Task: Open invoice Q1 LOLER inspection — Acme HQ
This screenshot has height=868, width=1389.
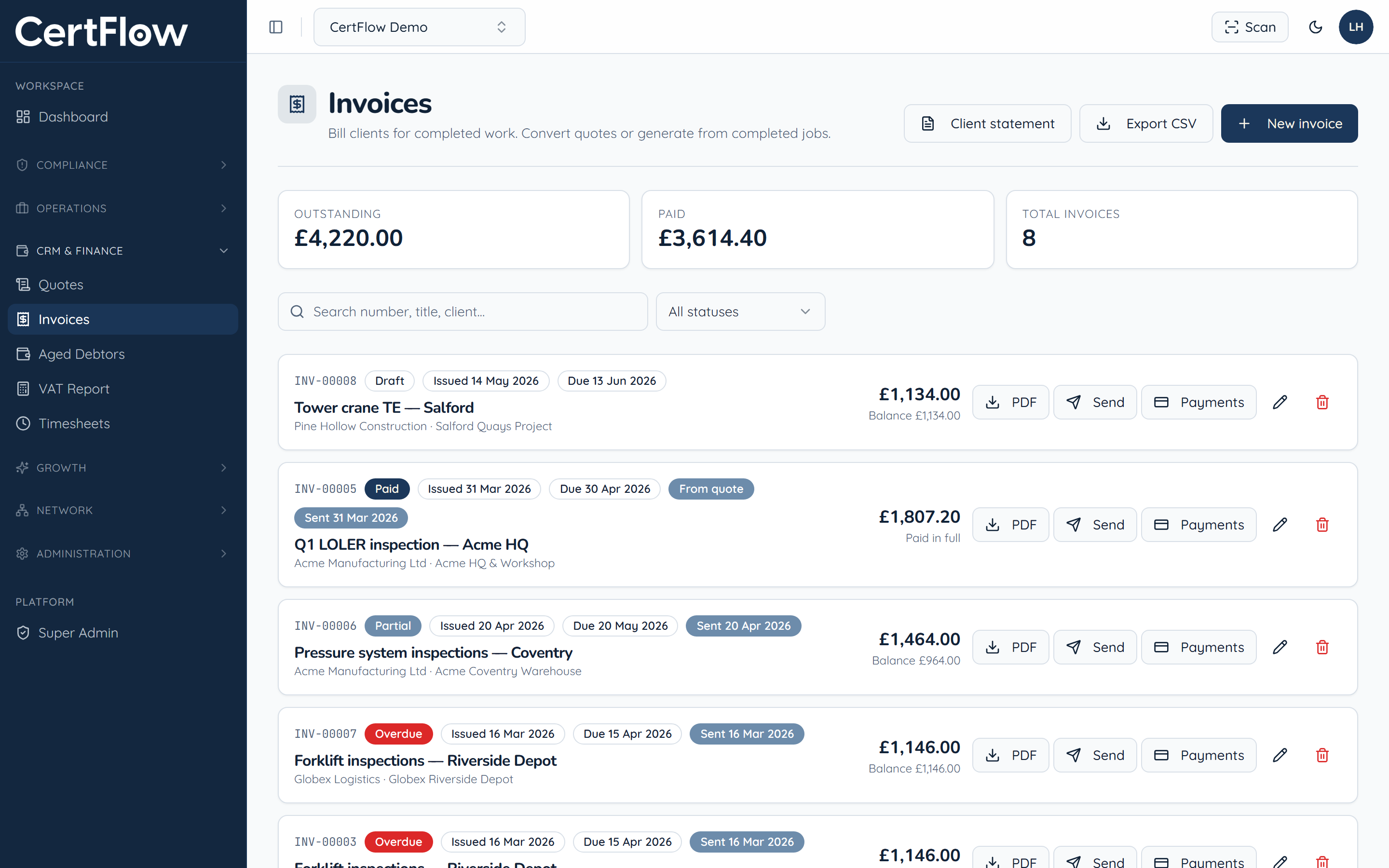Action: point(411,544)
